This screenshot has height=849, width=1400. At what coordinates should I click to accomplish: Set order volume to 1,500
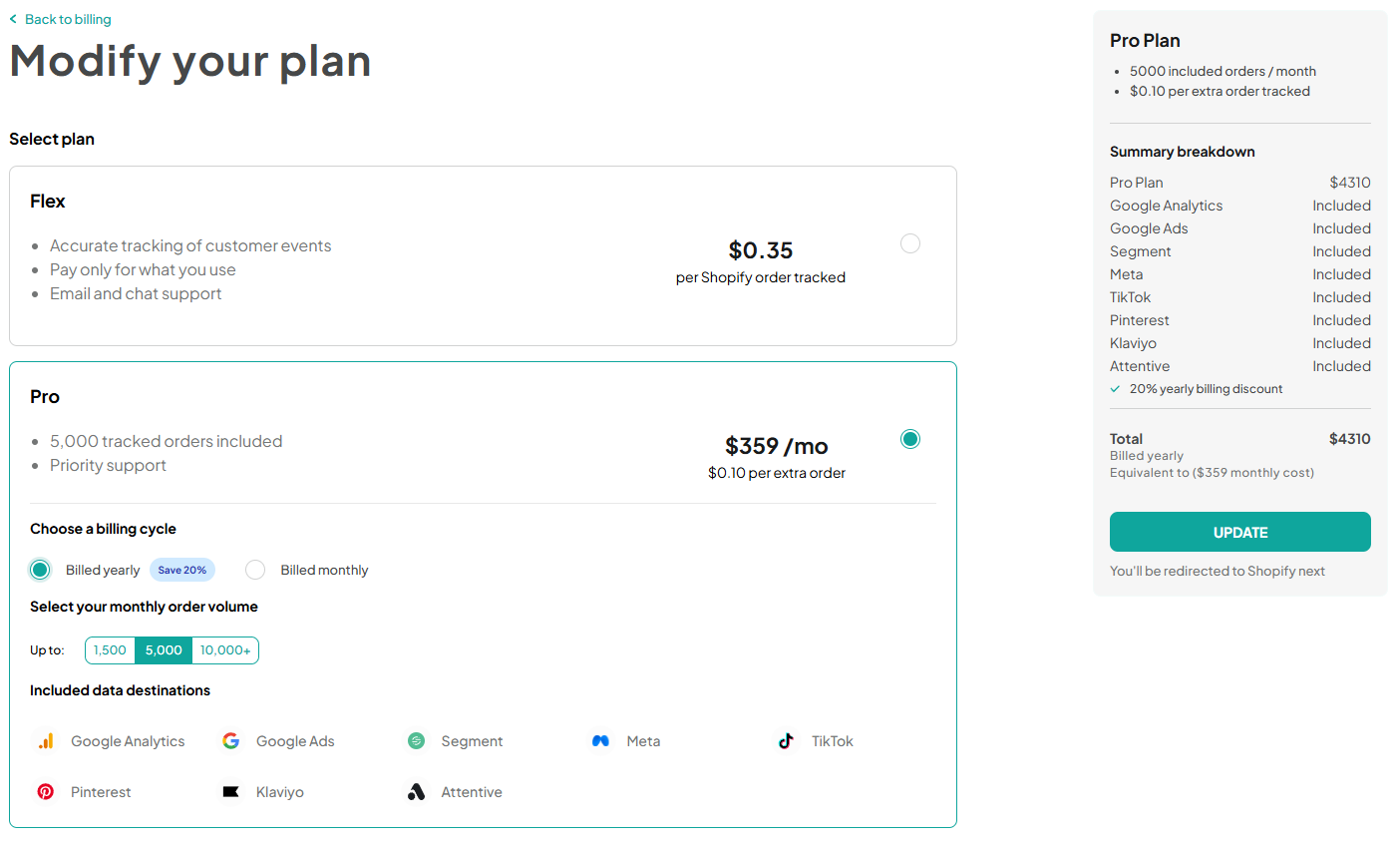pos(110,650)
